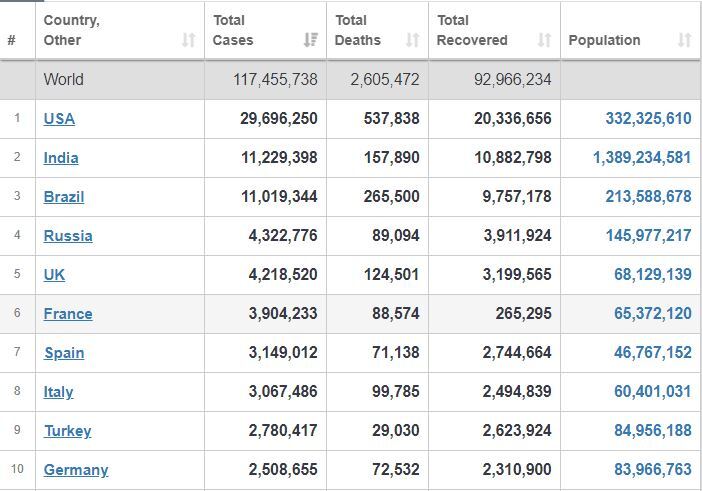Click the Total Cases header label

(233, 30)
